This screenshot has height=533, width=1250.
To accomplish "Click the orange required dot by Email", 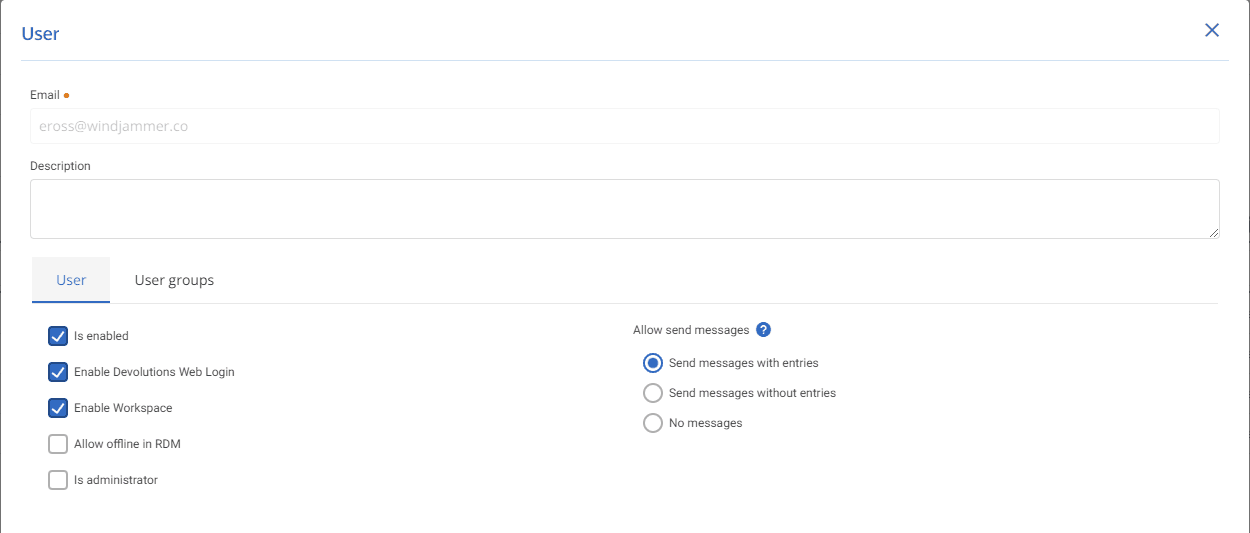I will pos(66,95).
